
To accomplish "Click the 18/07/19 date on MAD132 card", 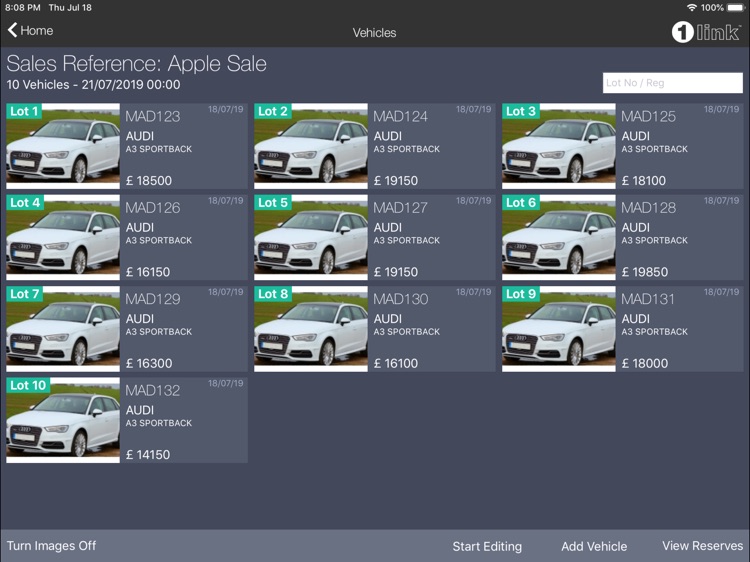I will [x=226, y=383].
